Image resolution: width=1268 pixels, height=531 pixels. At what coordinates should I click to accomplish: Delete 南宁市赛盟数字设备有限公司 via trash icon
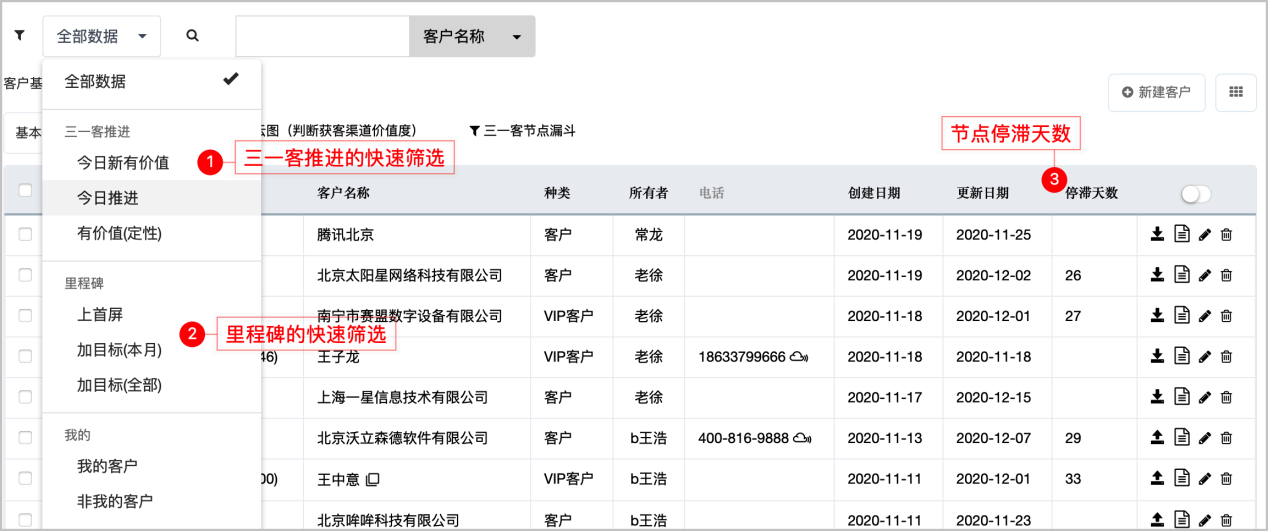[1226, 315]
